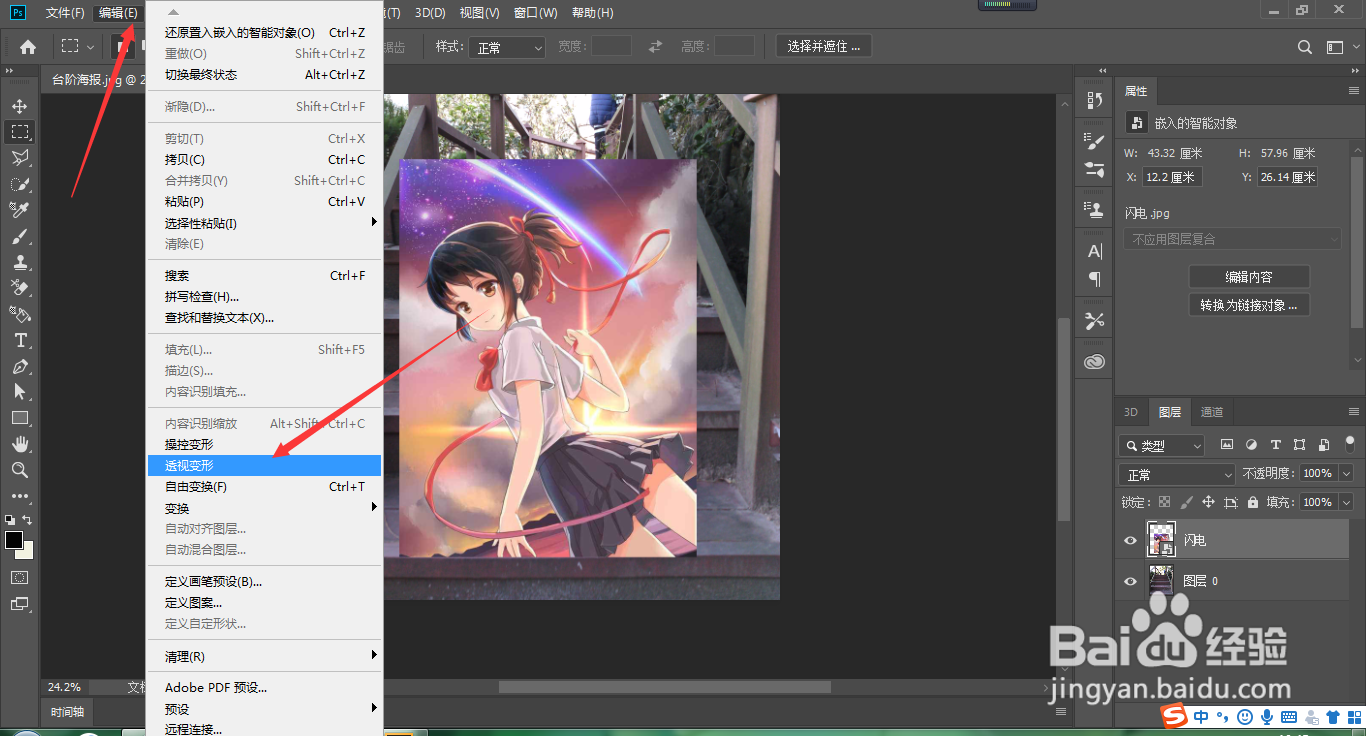
Task: Hide the 闪电 layer via eye icon
Action: pos(1130,540)
